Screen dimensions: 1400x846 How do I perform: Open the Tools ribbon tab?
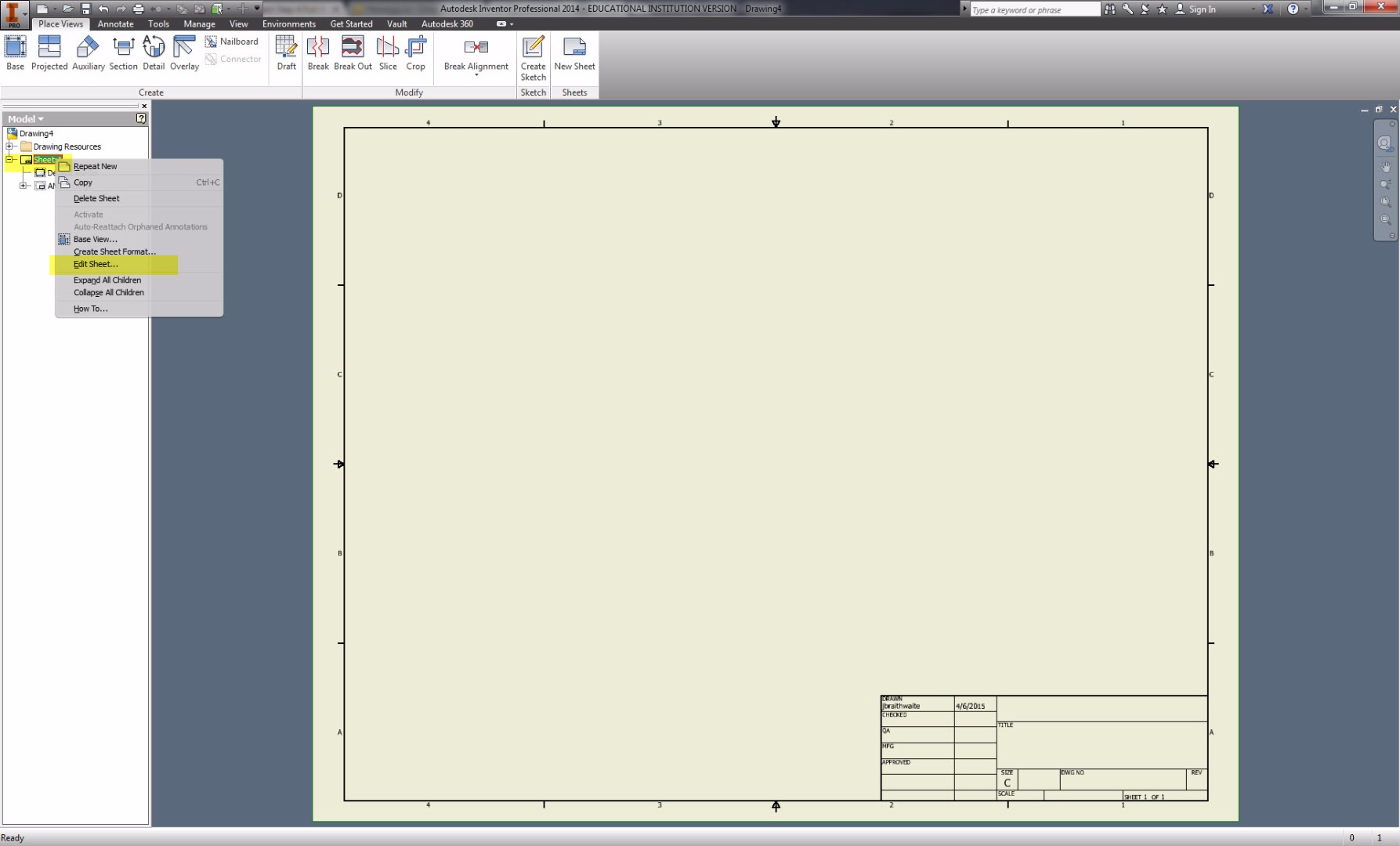(x=158, y=24)
